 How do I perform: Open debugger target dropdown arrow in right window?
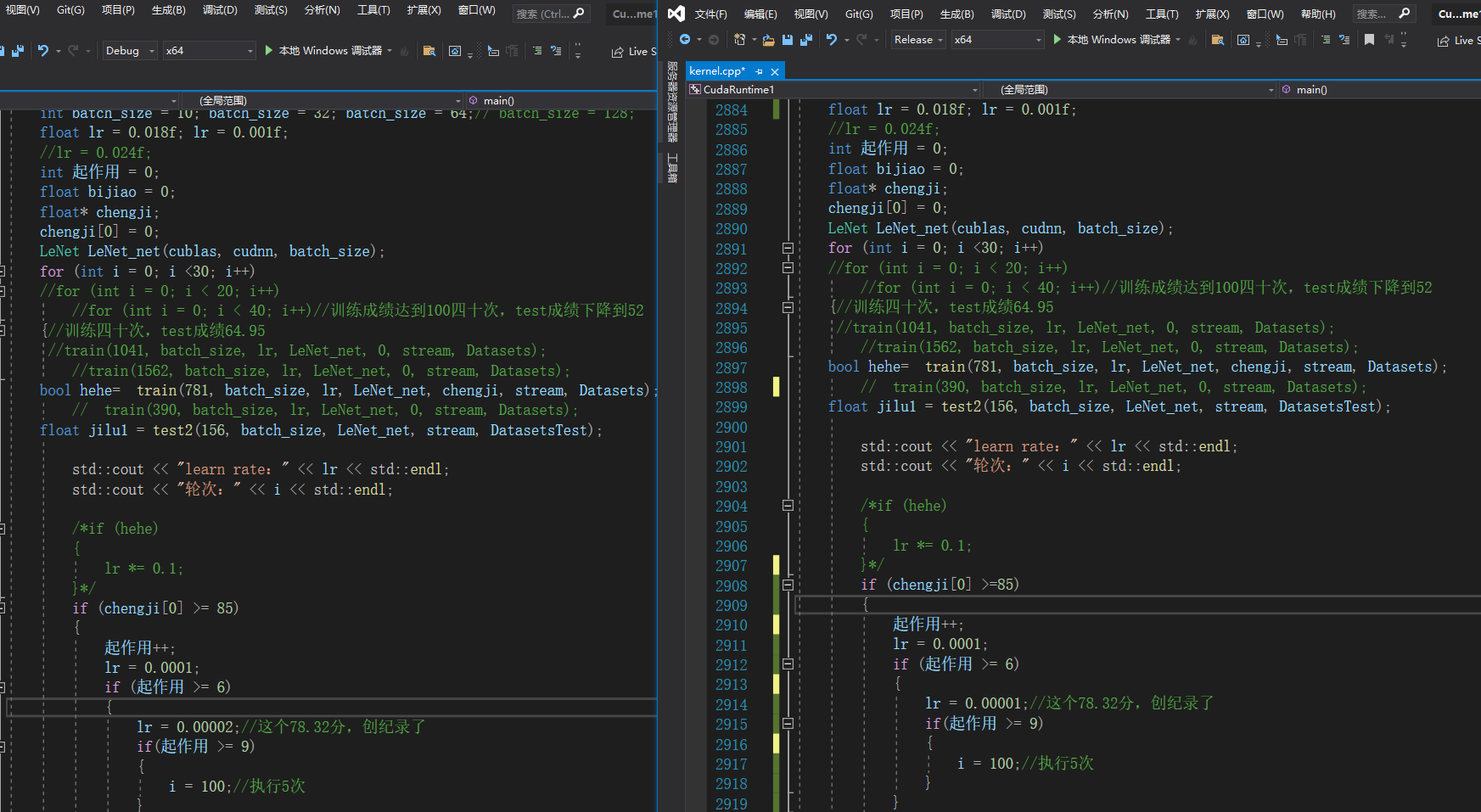click(1178, 40)
